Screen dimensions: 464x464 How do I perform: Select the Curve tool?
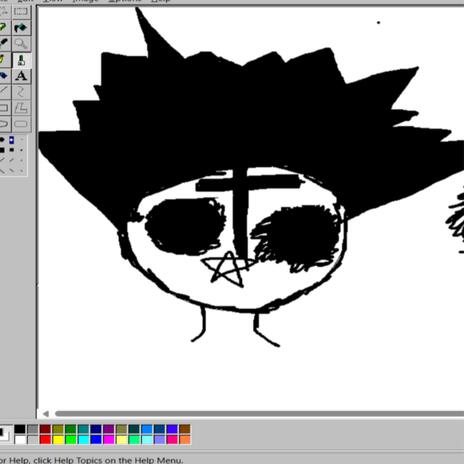[21, 92]
